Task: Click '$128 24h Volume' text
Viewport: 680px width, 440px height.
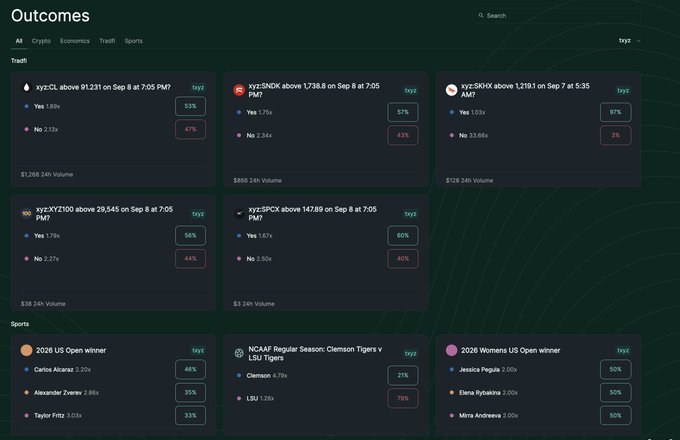Action: click(469, 180)
